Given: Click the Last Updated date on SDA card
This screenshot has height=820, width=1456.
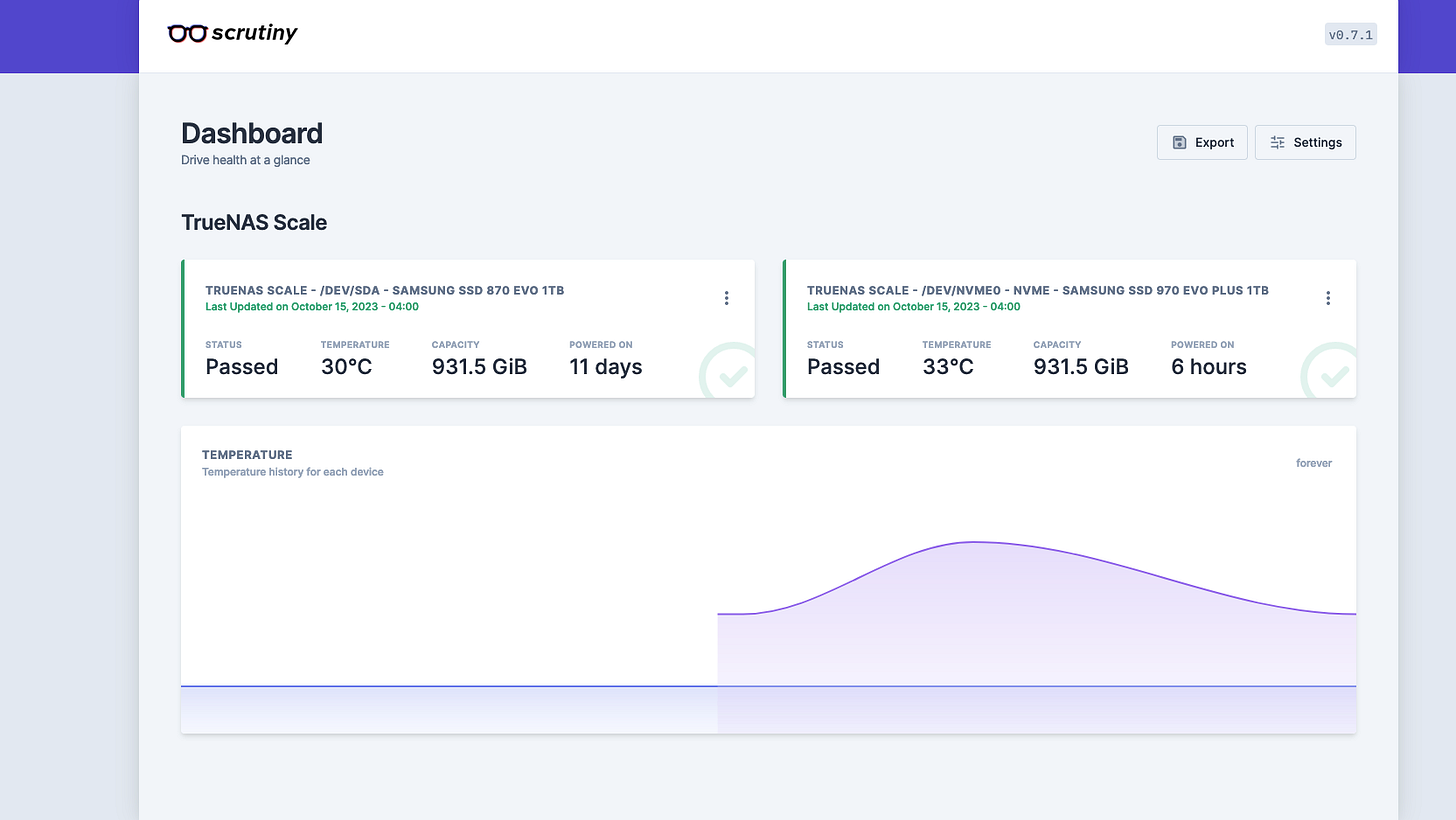Looking at the screenshot, I should [x=312, y=307].
